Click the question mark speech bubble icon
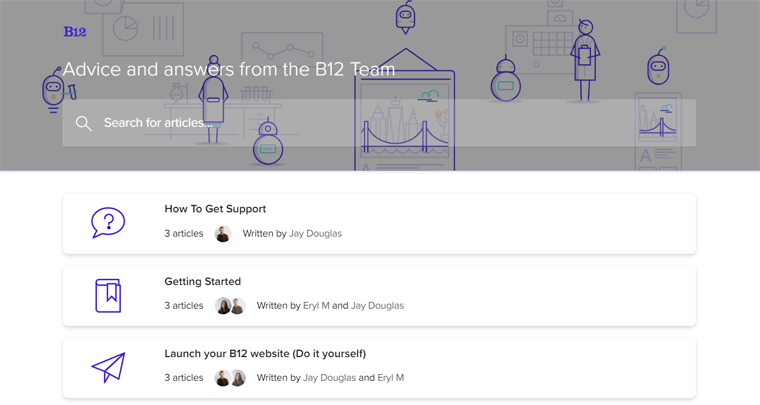 click(108, 223)
